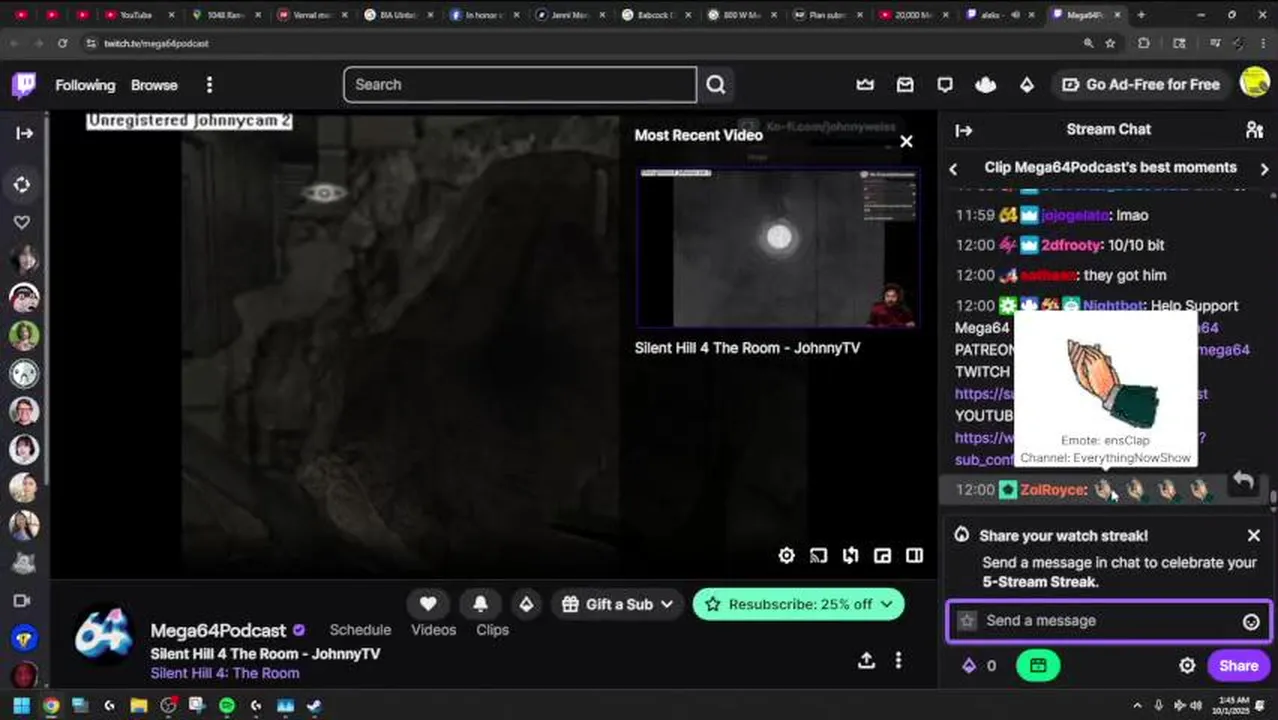Click 'Silent Hill 4 The Room - JohnnyTV' video title
Image resolution: width=1278 pixels, height=720 pixels.
point(747,348)
